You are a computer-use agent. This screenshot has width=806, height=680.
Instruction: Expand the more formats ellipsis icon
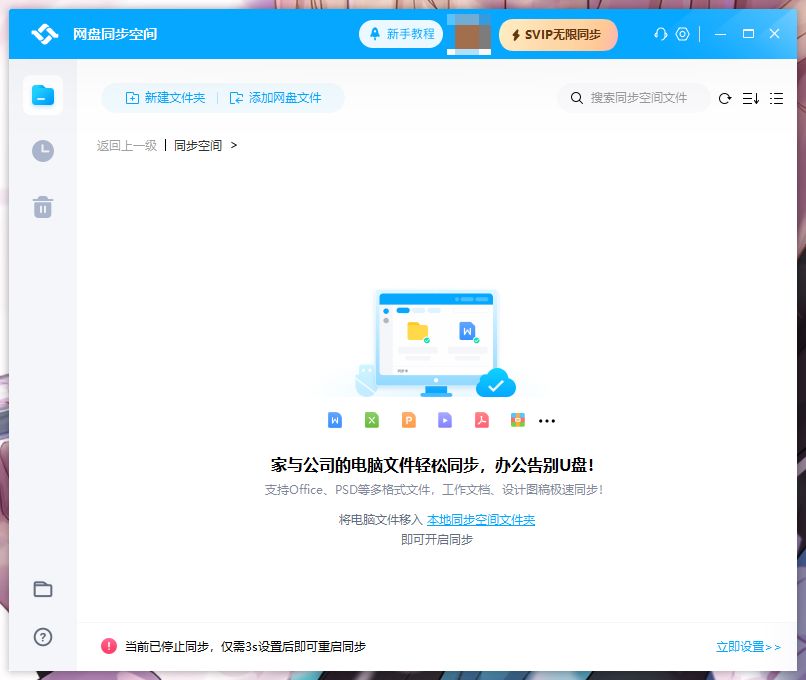point(547,420)
